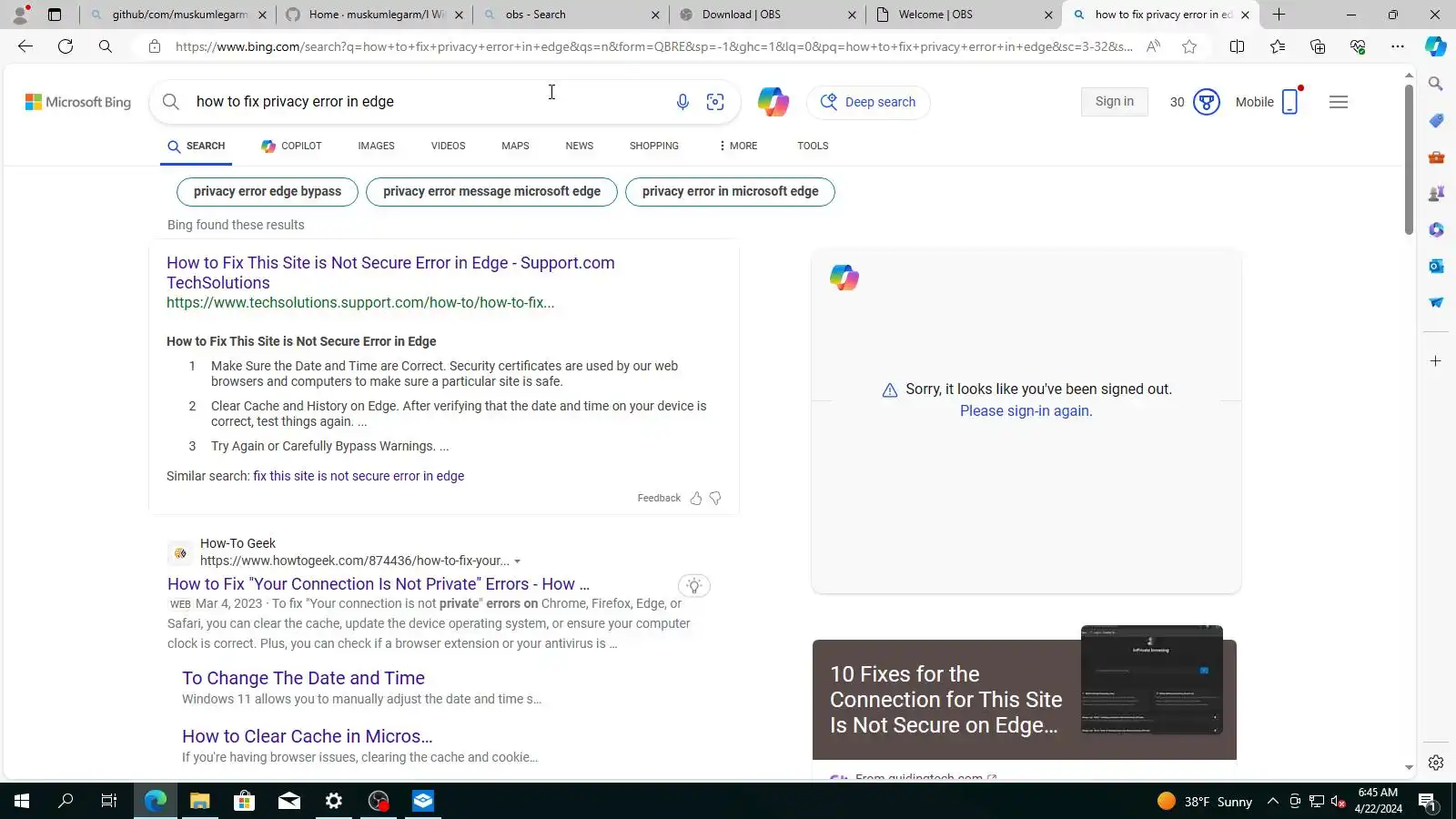Click the Mobile phone icon

(x=1290, y=102)
